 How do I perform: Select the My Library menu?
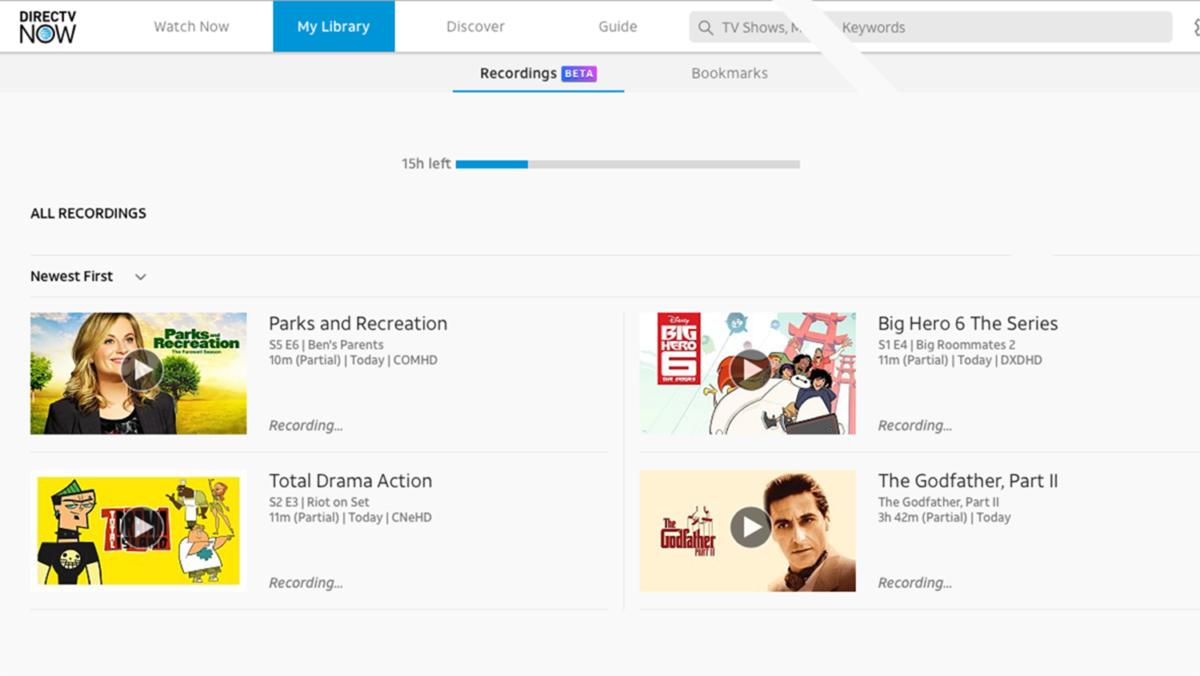point(334,27)
